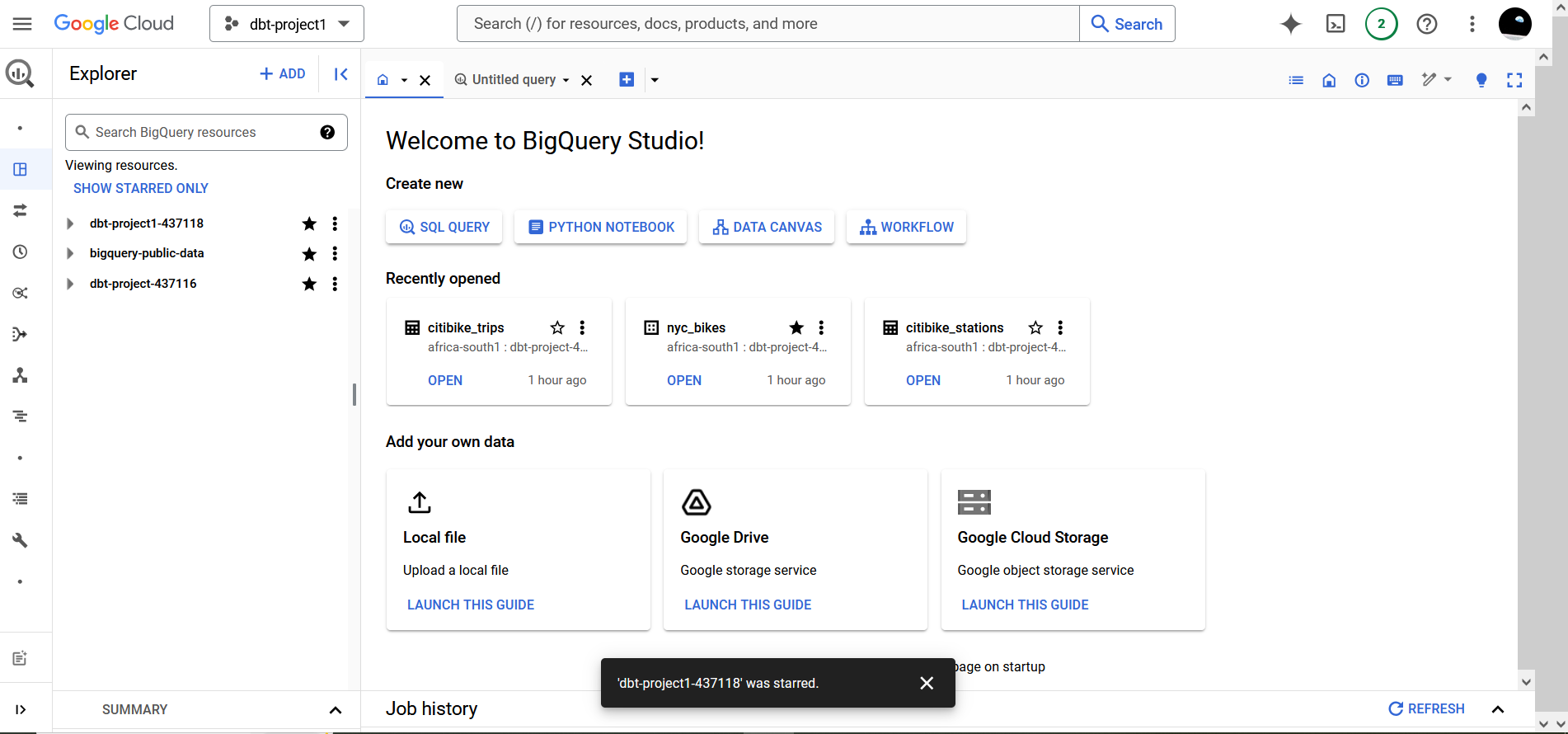Open the Gemini AI sparkle icon
This screenshot has width=1568, height=734.
click(x=1291, y=24)
